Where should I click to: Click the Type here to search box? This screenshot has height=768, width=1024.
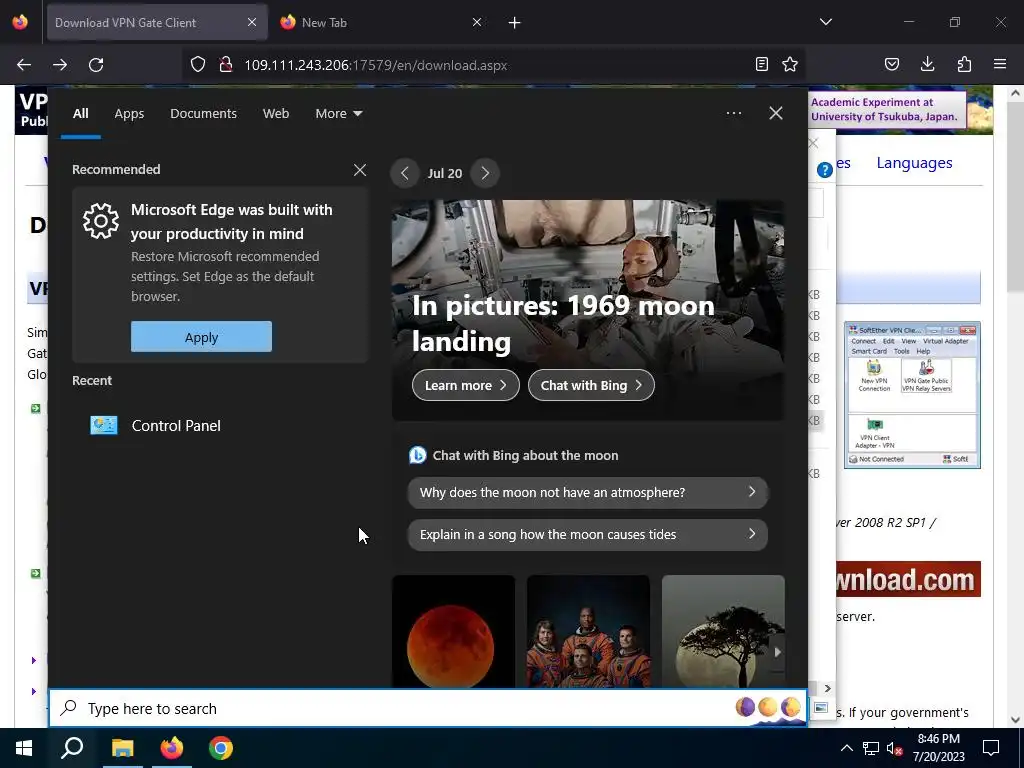[428, 708]
